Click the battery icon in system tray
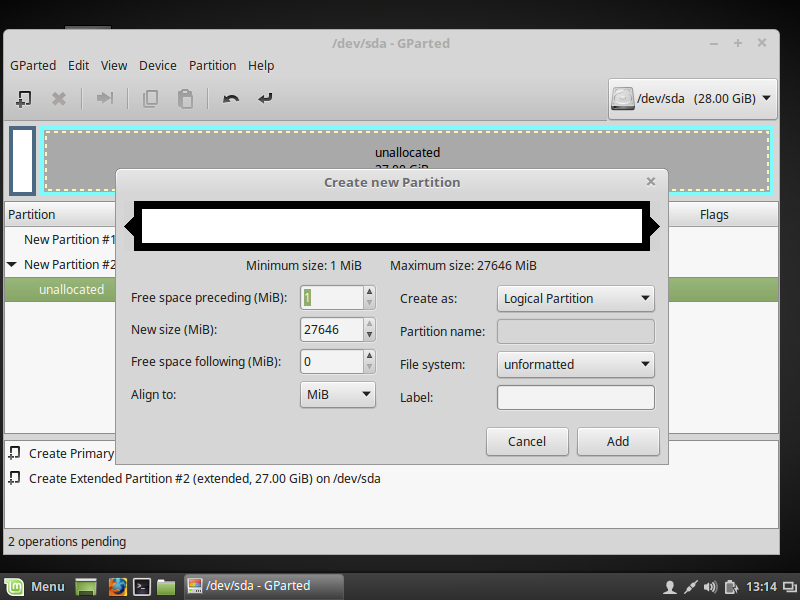The image size is (800, 600). (x=731, y=587)
